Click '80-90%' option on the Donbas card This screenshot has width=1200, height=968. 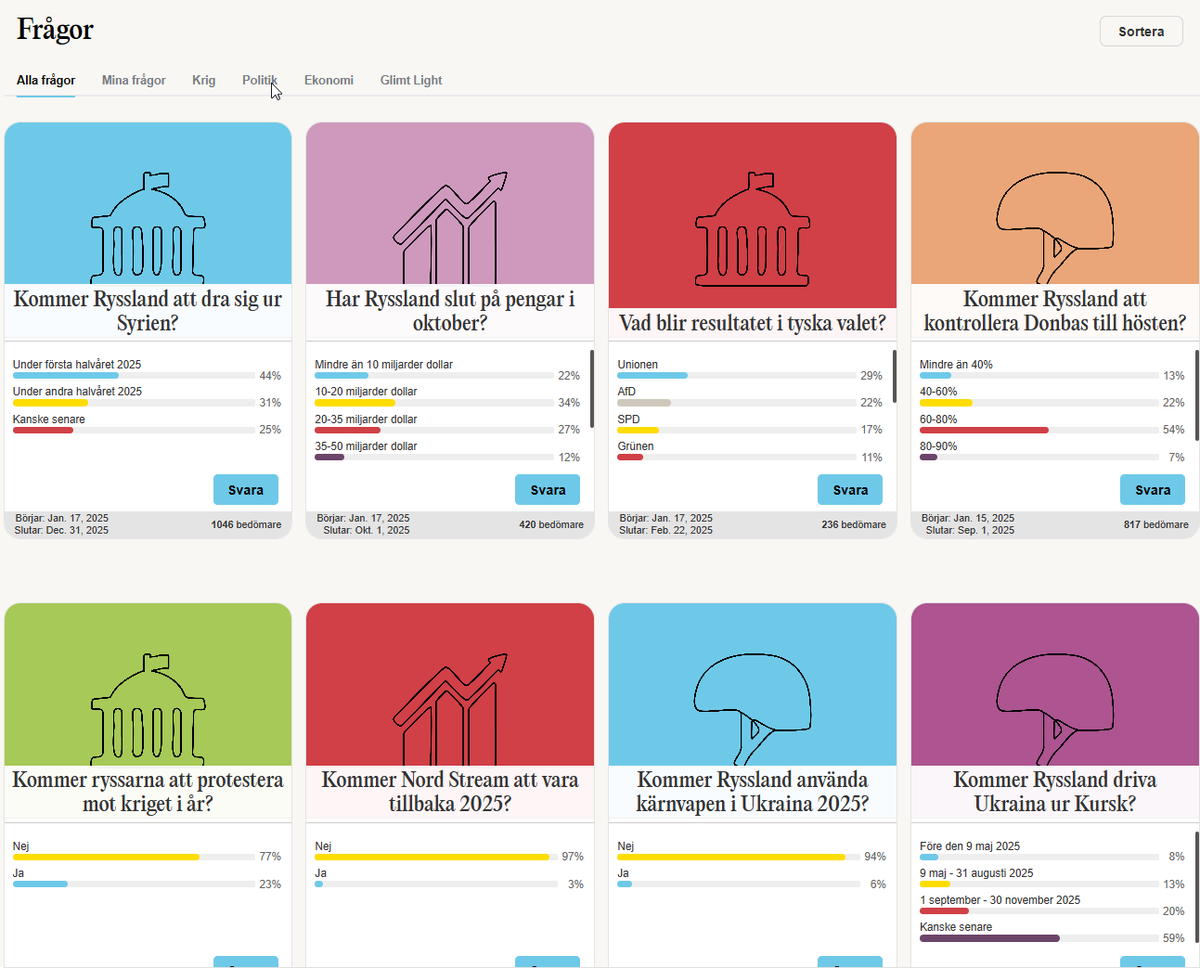coord(939,446)
